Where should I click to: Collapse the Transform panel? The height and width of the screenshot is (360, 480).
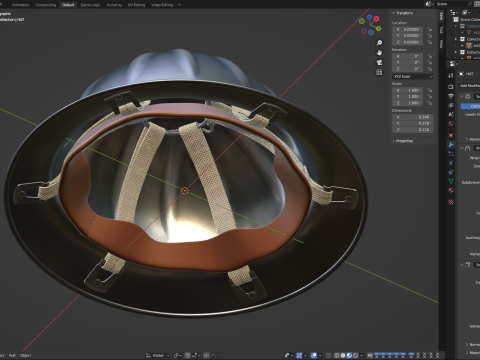(x=403, y=13)
